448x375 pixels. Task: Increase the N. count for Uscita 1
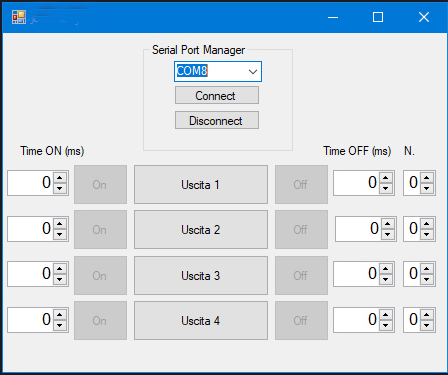pyautogui.click(x=427, y=178)
